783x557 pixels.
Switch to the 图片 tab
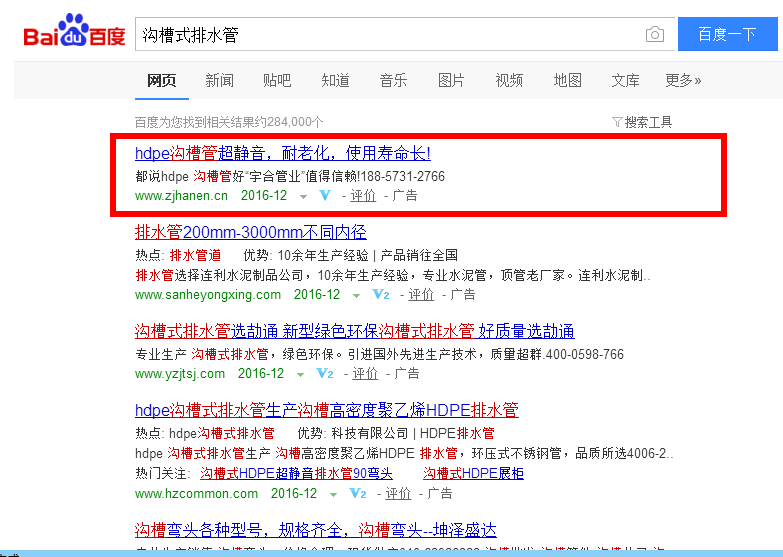tap(451, 80)
